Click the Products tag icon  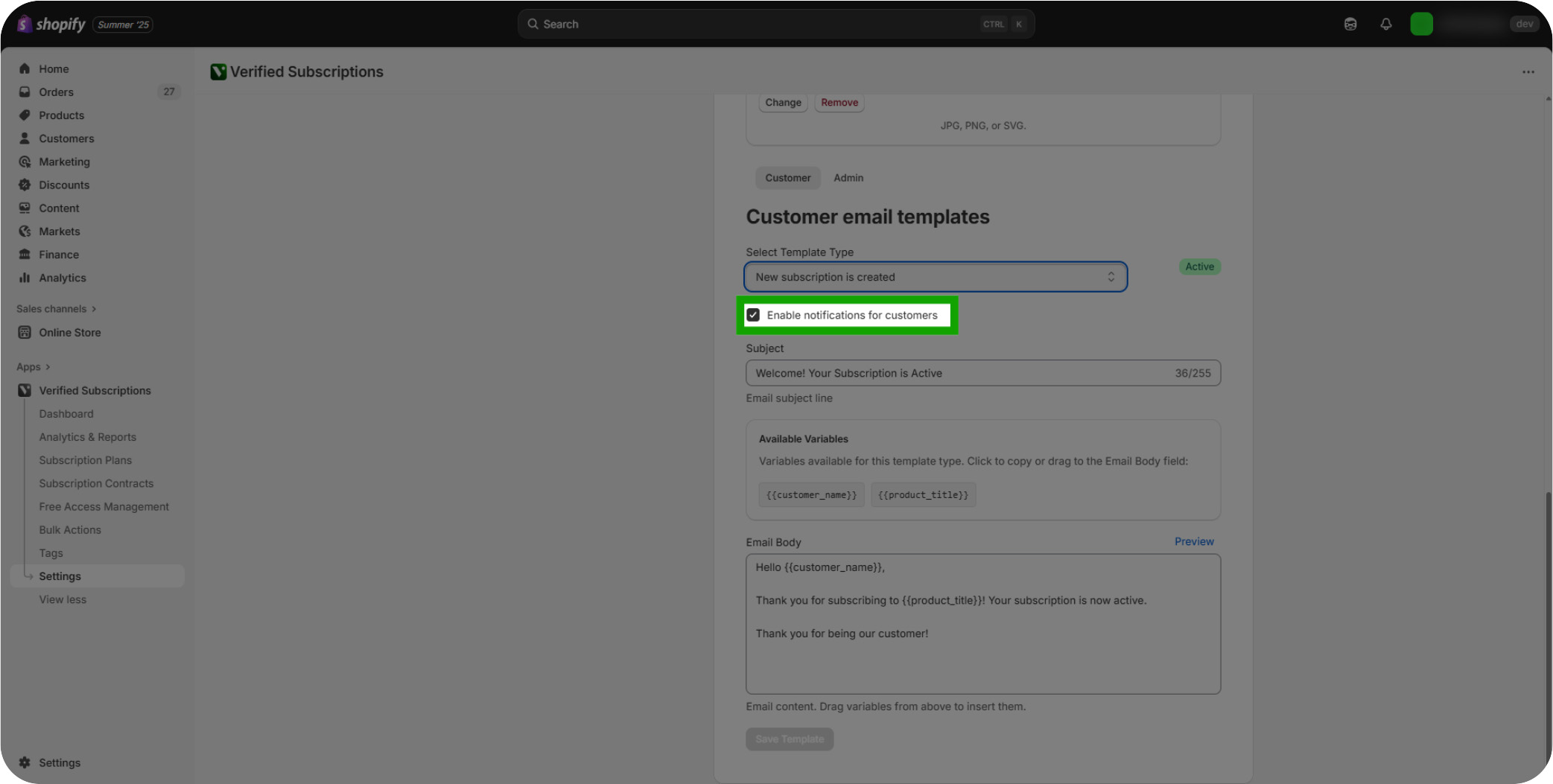coord(25,115)
